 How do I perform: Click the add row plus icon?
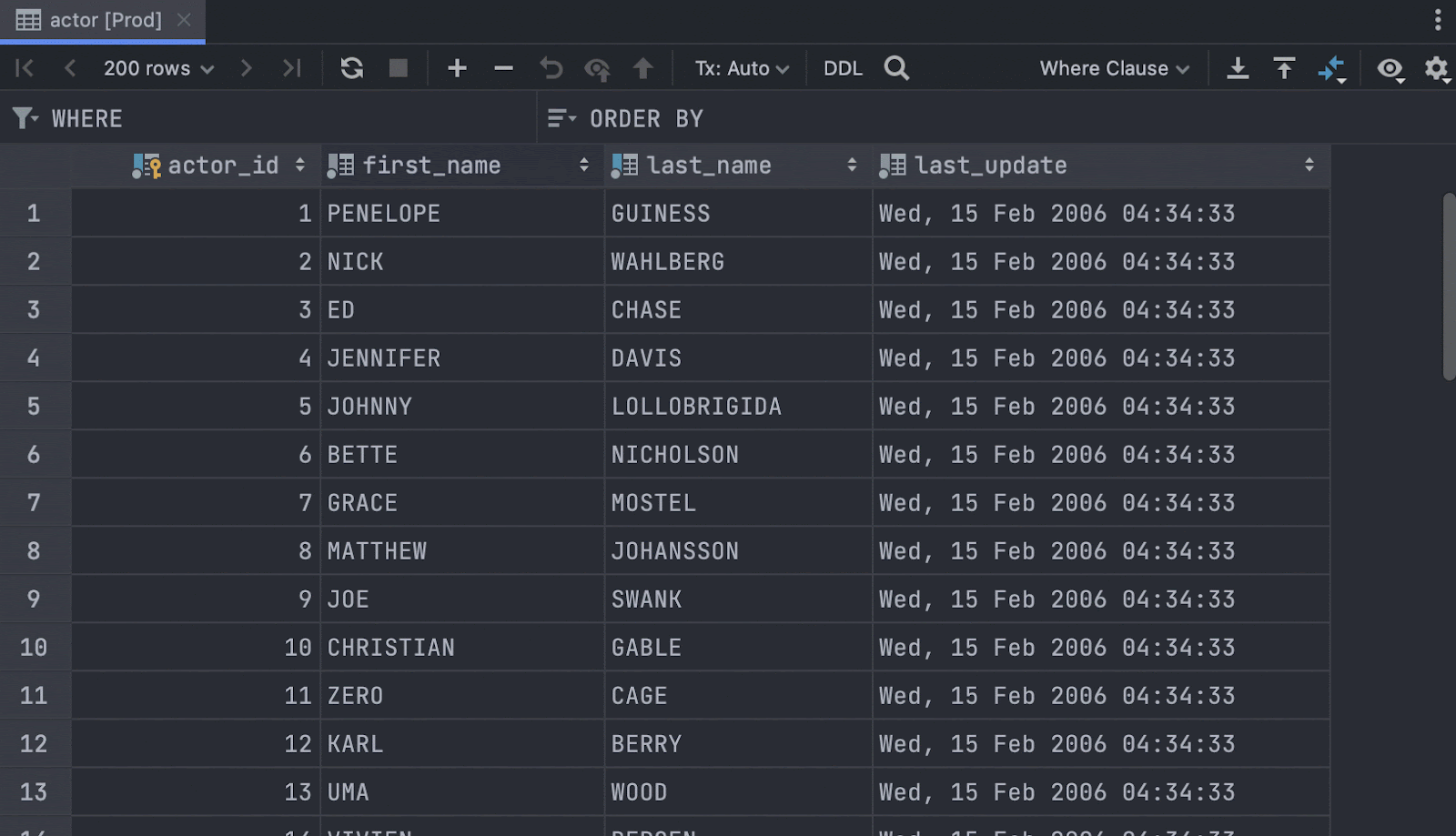click(457, 68)
